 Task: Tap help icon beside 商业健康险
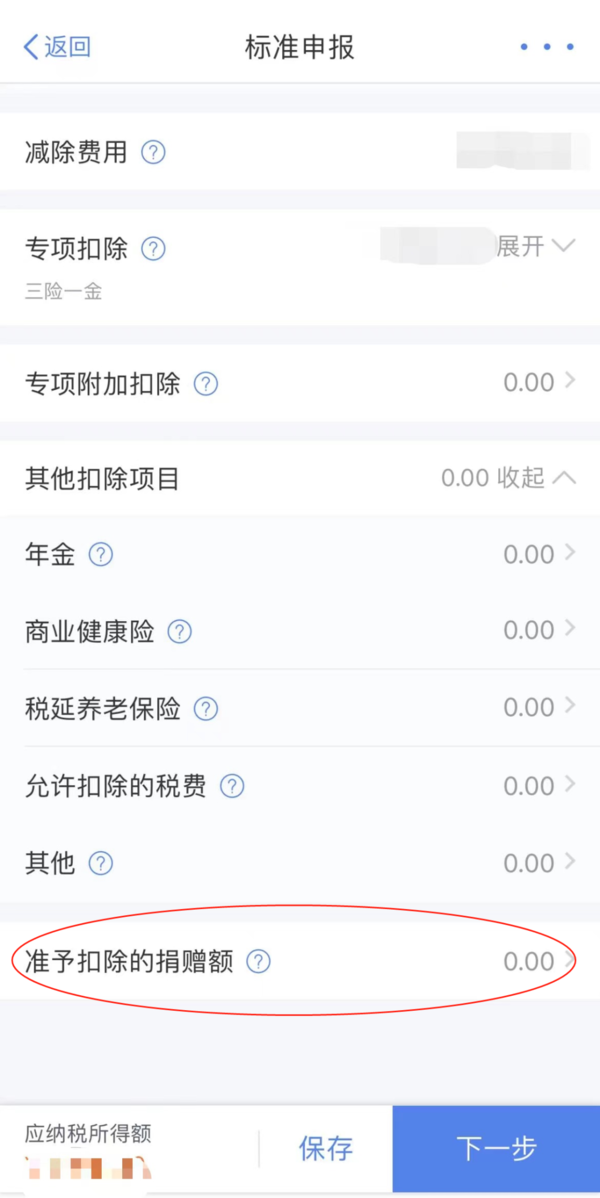click(179, 632)
